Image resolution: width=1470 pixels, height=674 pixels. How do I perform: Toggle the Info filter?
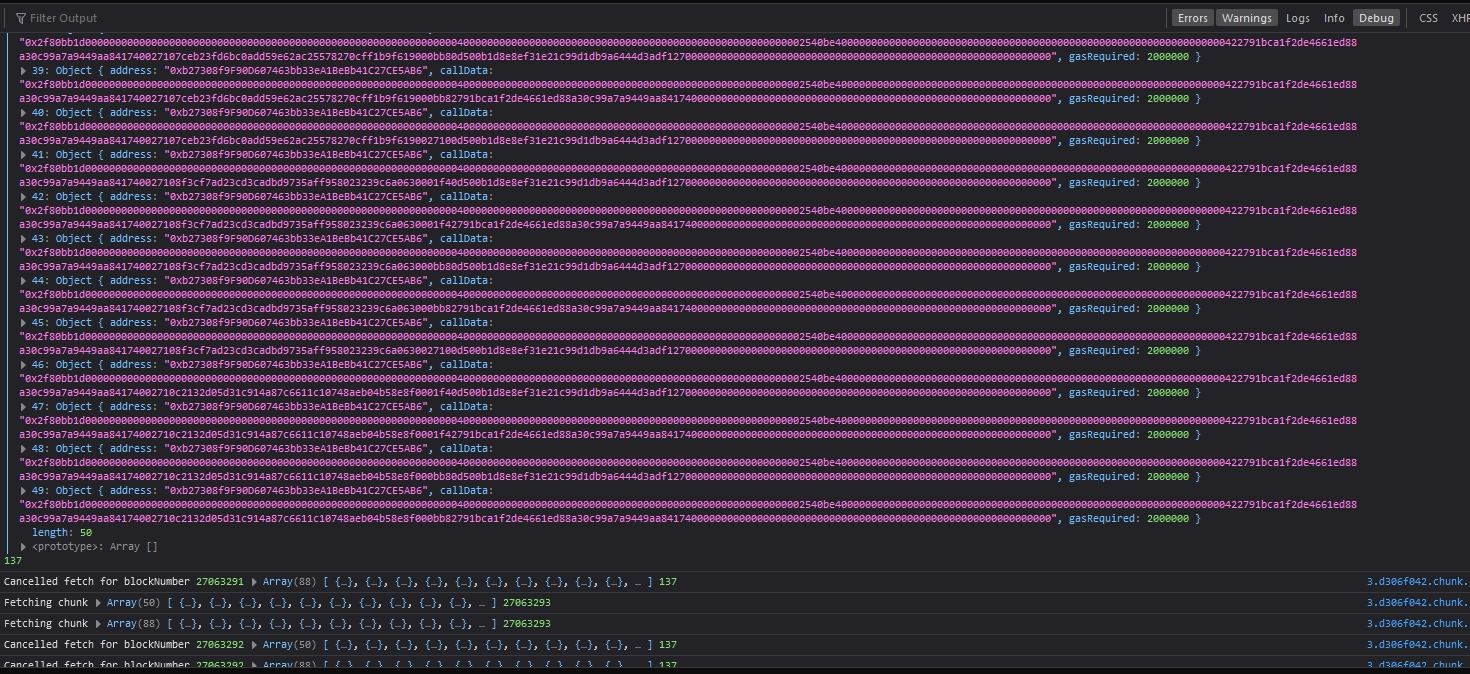click(x=1334, y=18)
